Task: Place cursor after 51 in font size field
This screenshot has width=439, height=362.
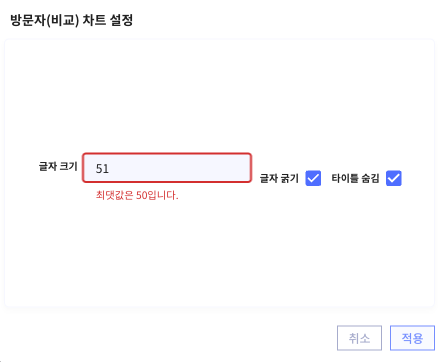Action: click(110, 168)
